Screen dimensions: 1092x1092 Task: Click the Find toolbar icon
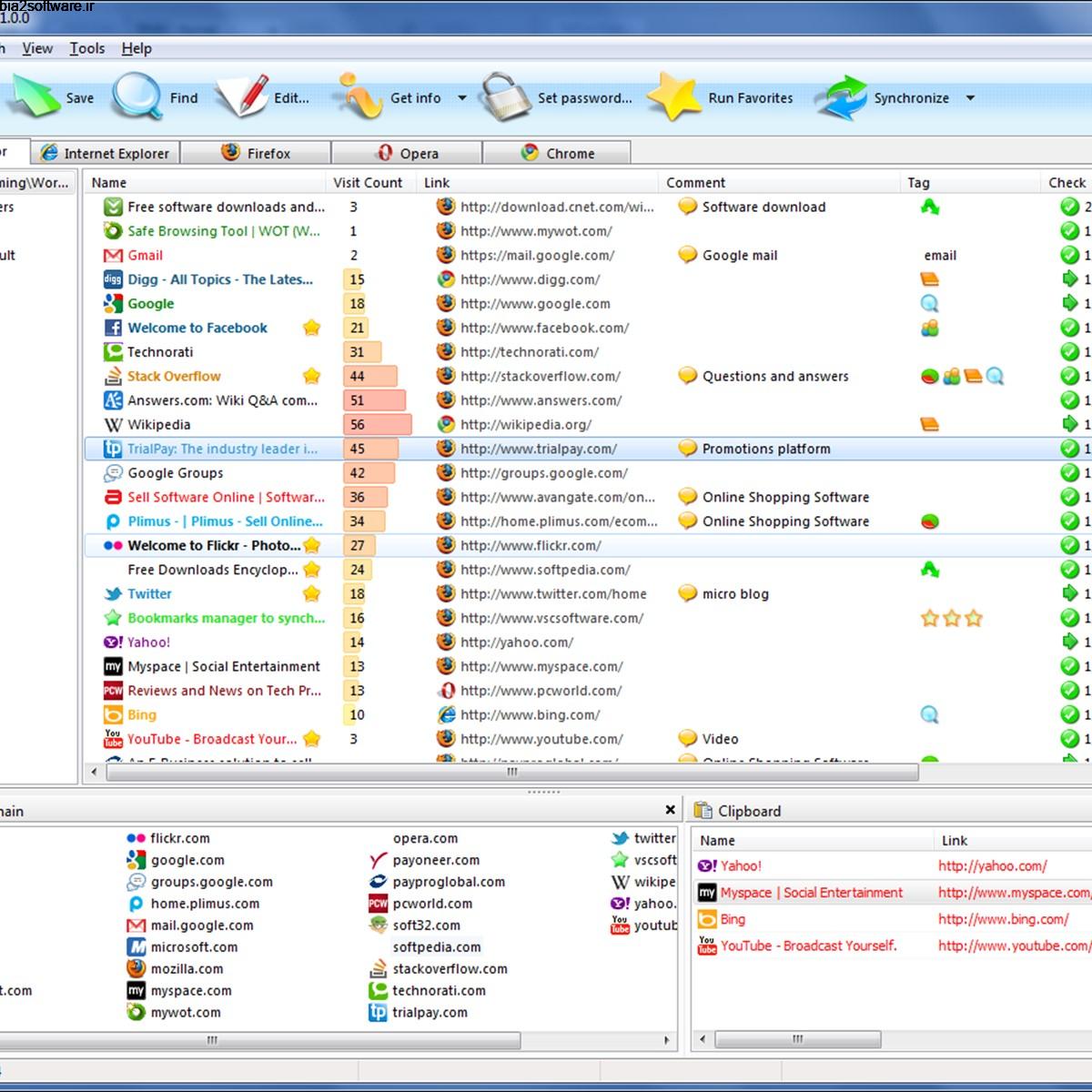(133, 96)
